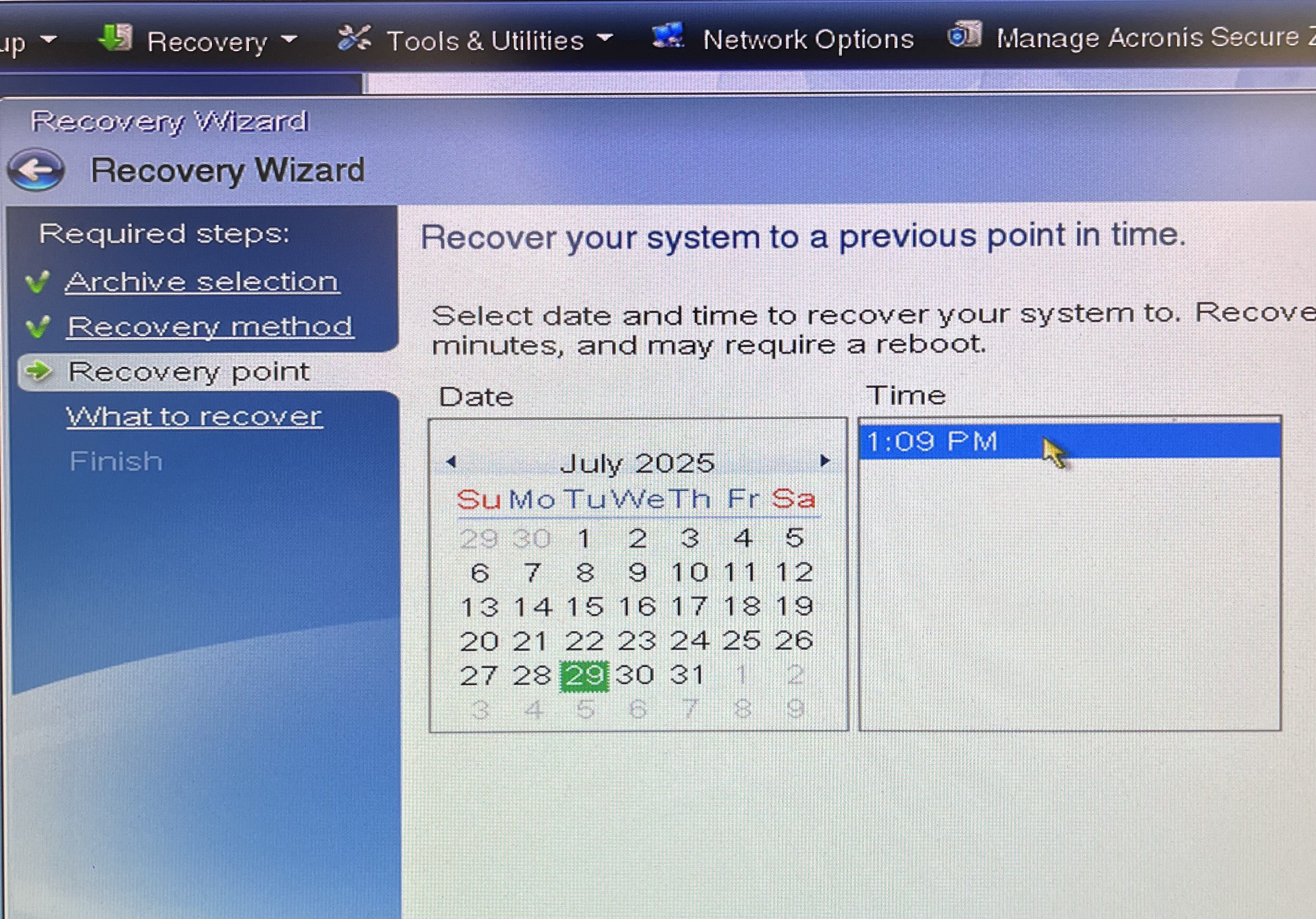Go to previous month in calendar
The width and height of the screenshot is (1316, 919).
[x=451, y=461]
